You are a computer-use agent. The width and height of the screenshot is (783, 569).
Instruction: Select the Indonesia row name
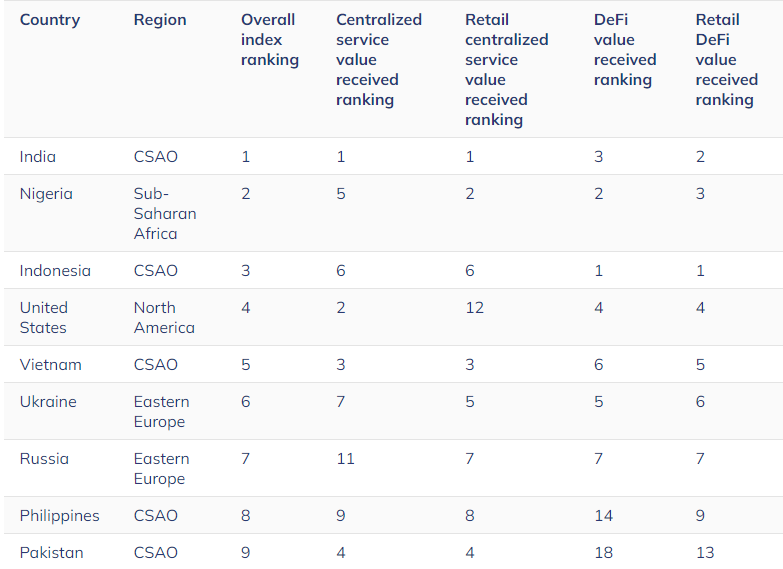point(55,271)
